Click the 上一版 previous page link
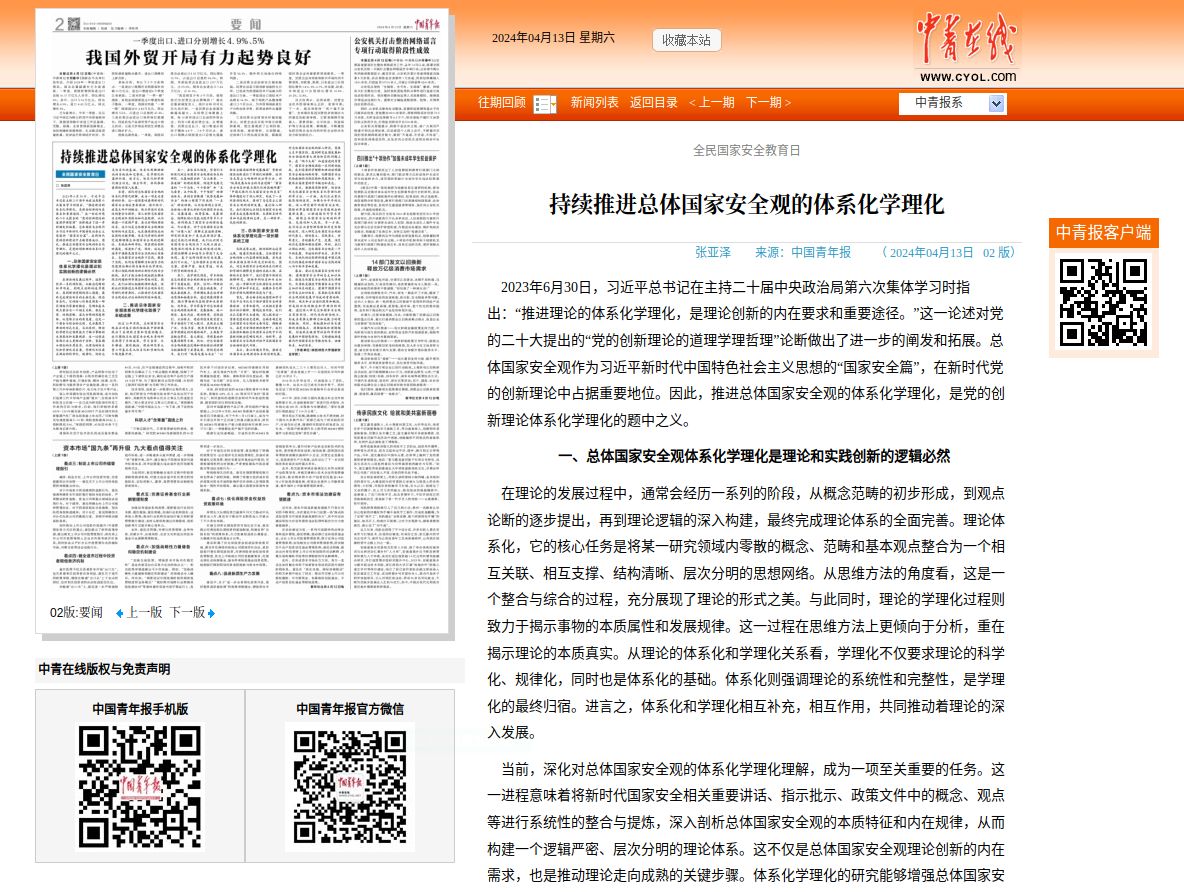Screen dimensions: 1184x892 click(144, 613)
